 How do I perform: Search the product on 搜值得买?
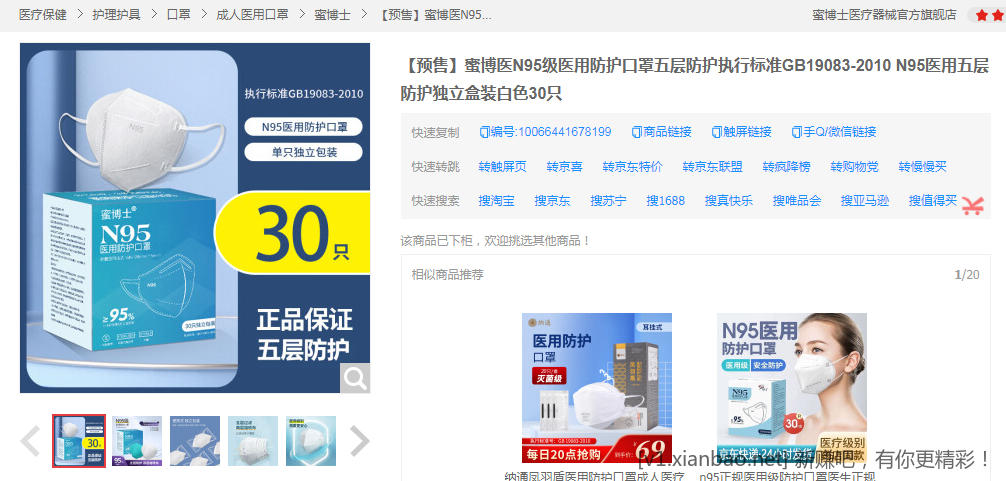(933, 201)
